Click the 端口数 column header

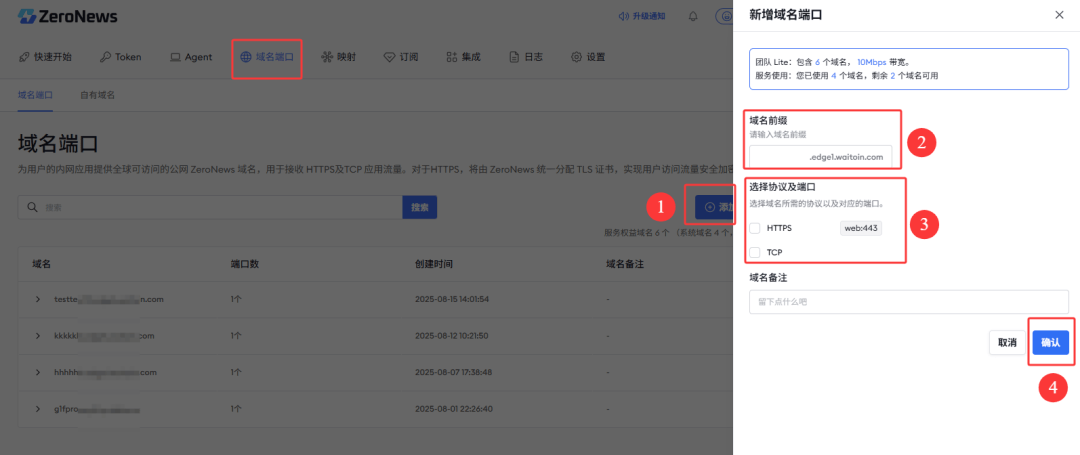click(x=245, y=264)
